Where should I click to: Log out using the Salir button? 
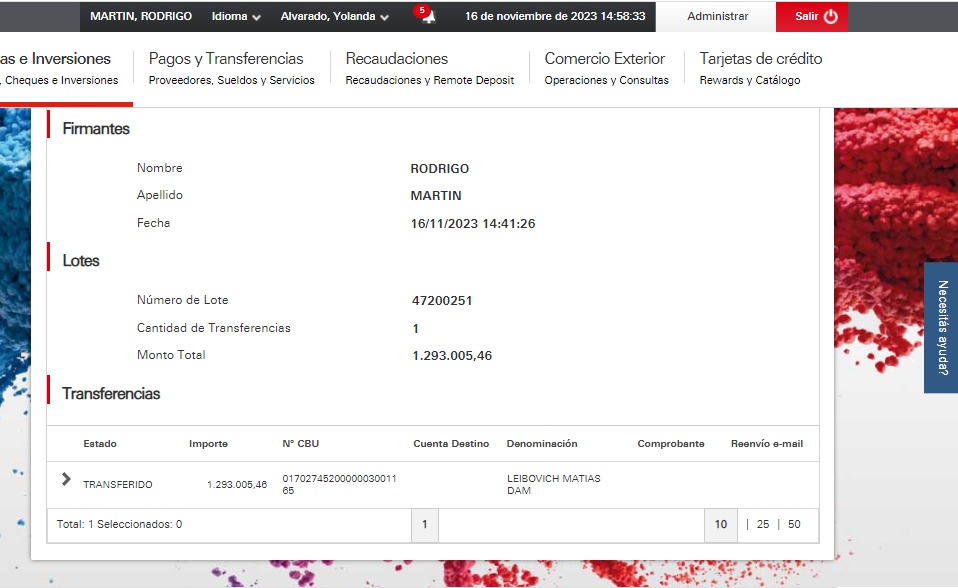(x=815, y=17)
